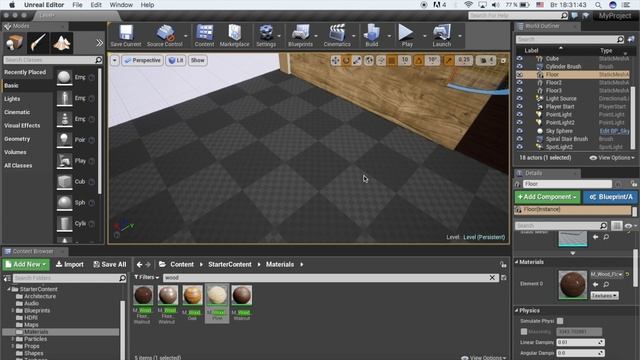Screen dimensions: 640x360
Task: Open macOS Spotlight search icon
Action: 598,5
